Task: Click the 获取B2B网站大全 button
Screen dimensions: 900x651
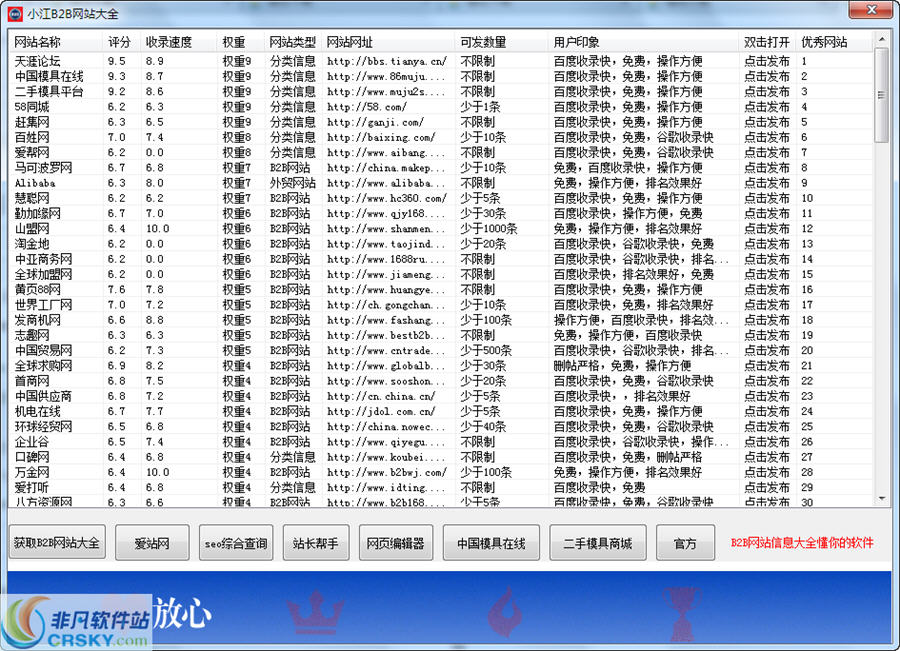Action: [57, 542]
